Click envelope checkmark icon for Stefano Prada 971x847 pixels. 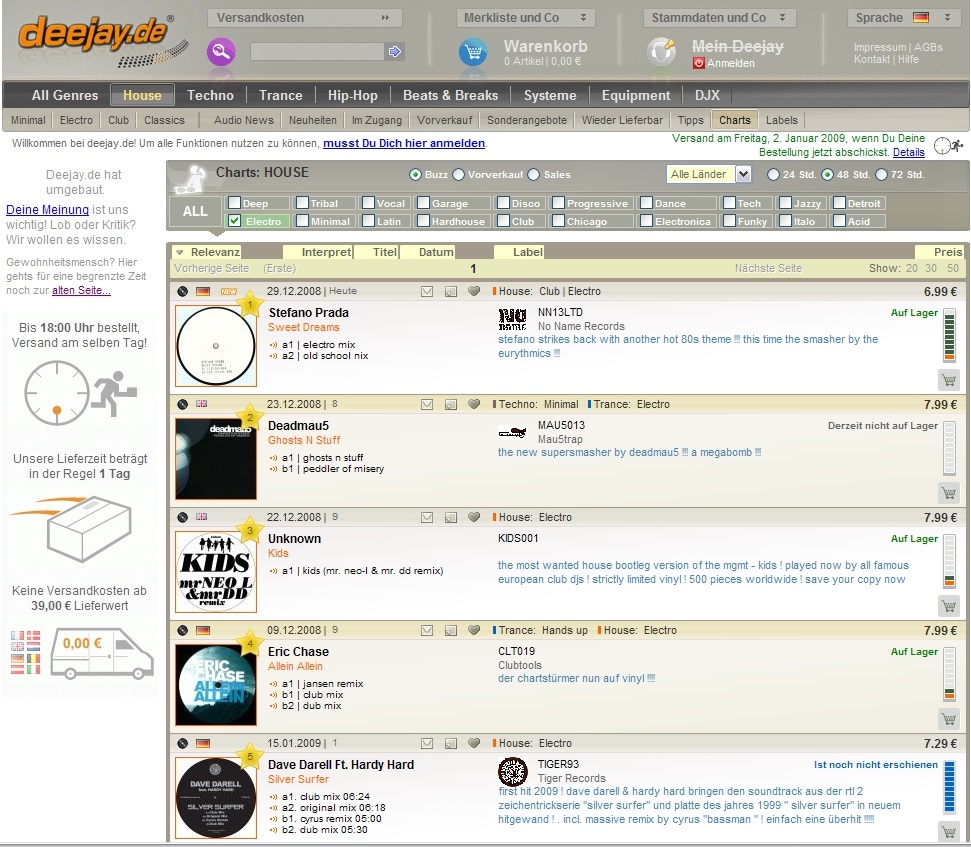[427, 291]
